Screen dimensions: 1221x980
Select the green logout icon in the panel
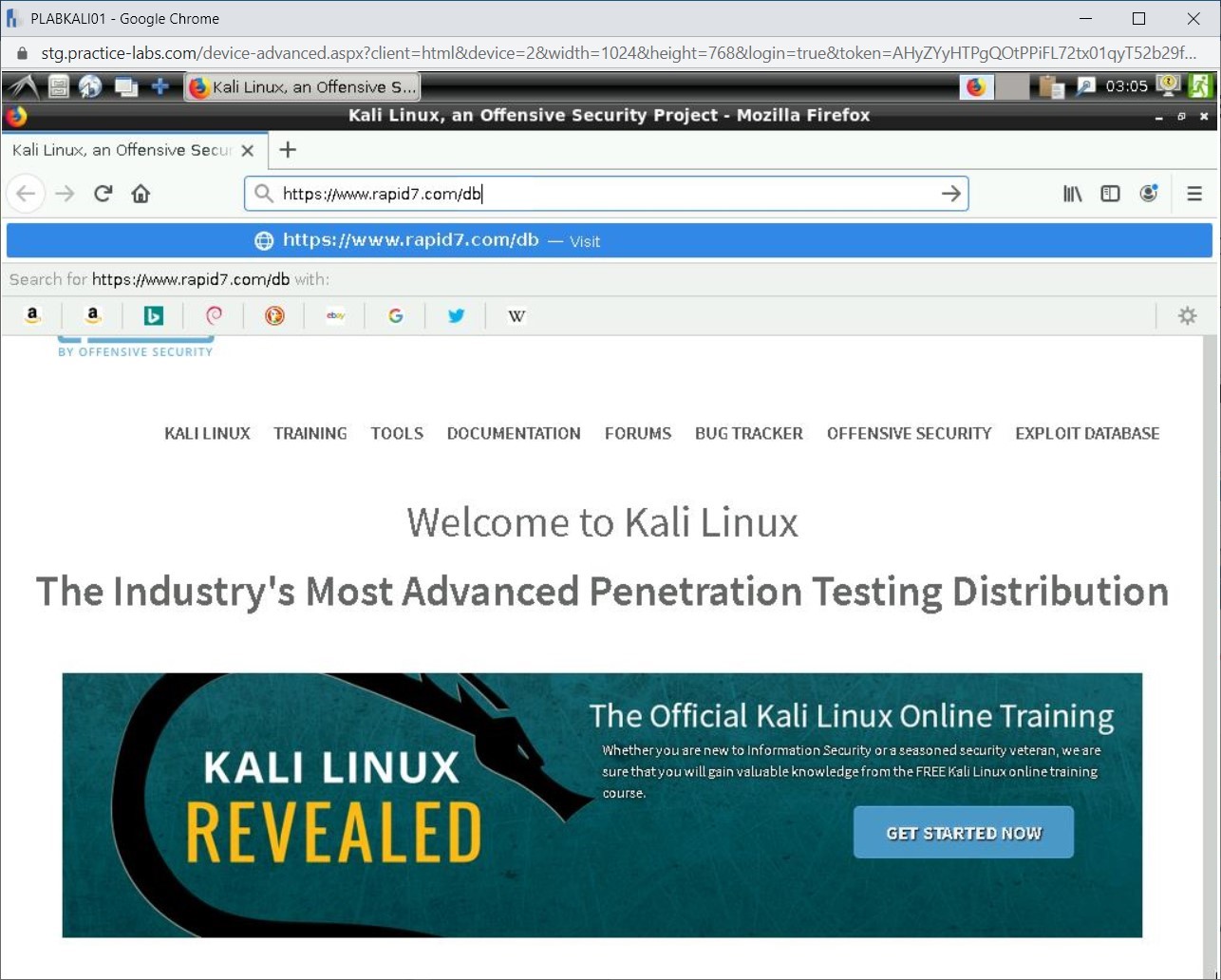pos(1202,86)
